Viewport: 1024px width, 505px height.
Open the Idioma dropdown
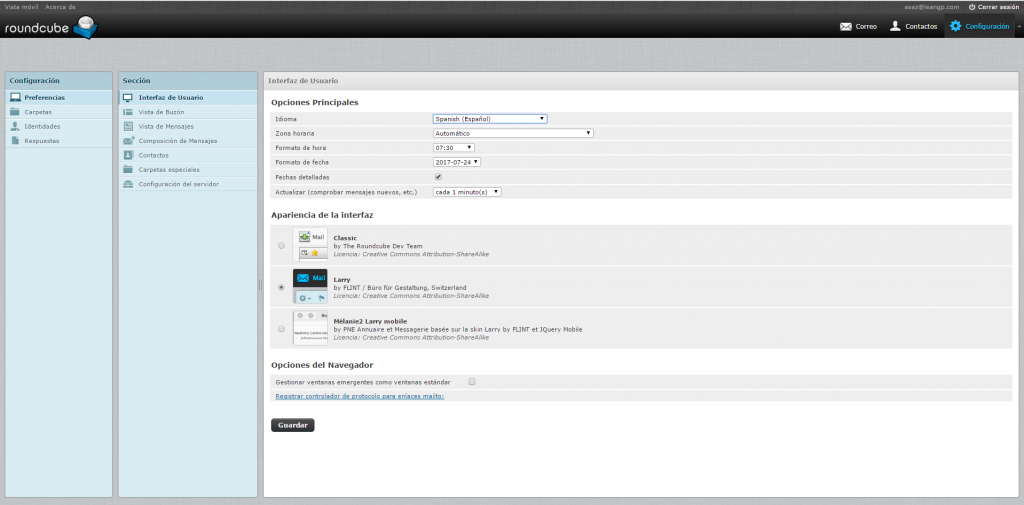coord(490,119)
